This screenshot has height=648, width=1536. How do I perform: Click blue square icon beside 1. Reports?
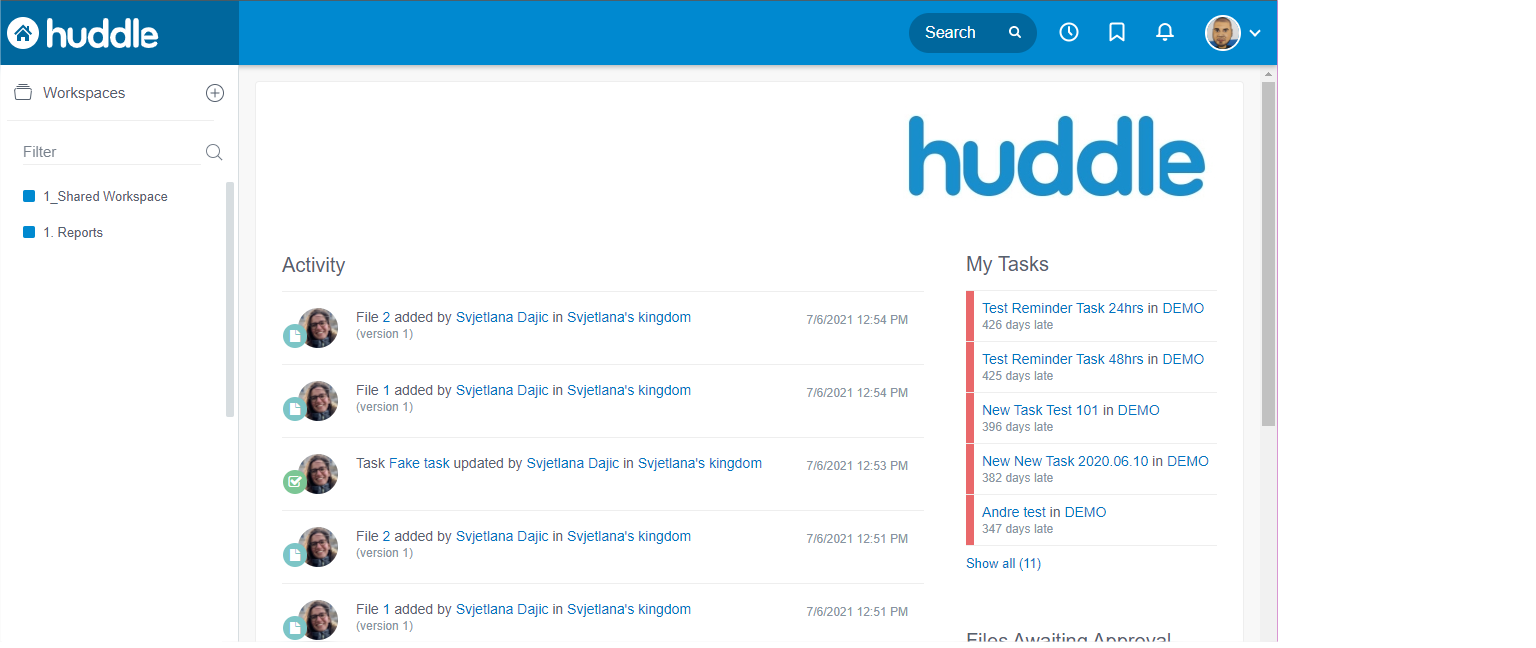[29, 232]
